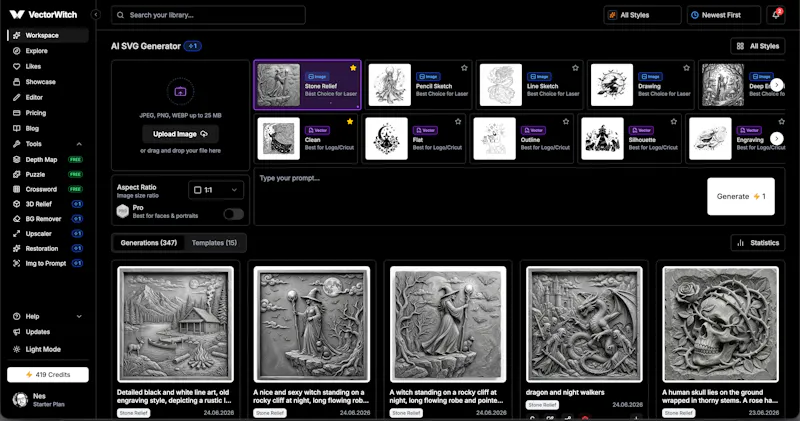
Task: Select the Clean vector style card
Action: [307, 138]
